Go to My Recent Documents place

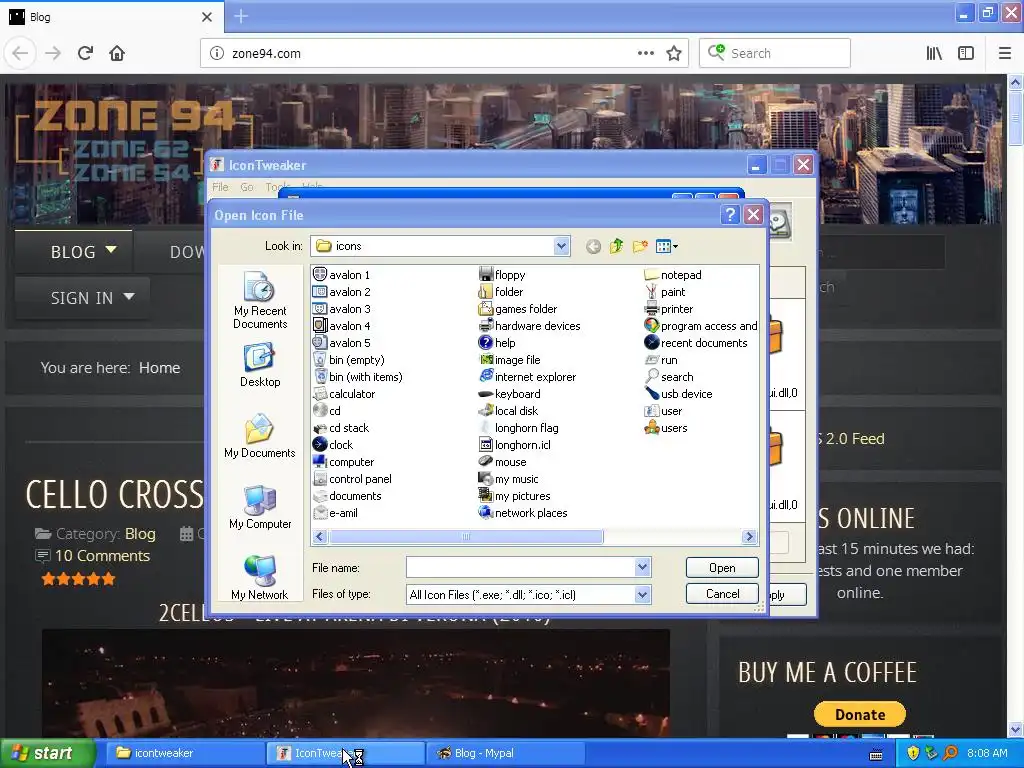[x=260, y=300]
